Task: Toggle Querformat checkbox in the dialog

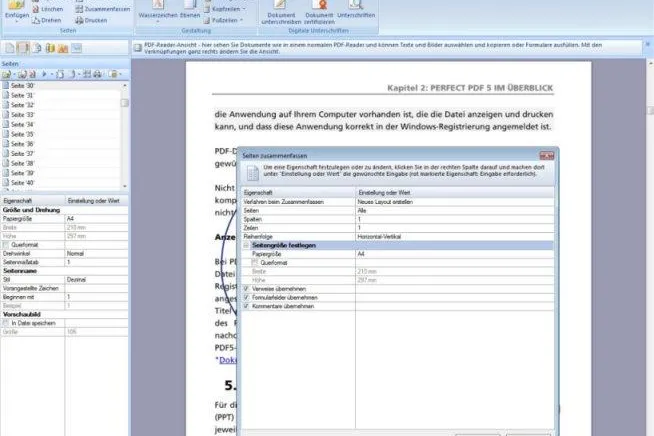Action: tap(255, 263)
